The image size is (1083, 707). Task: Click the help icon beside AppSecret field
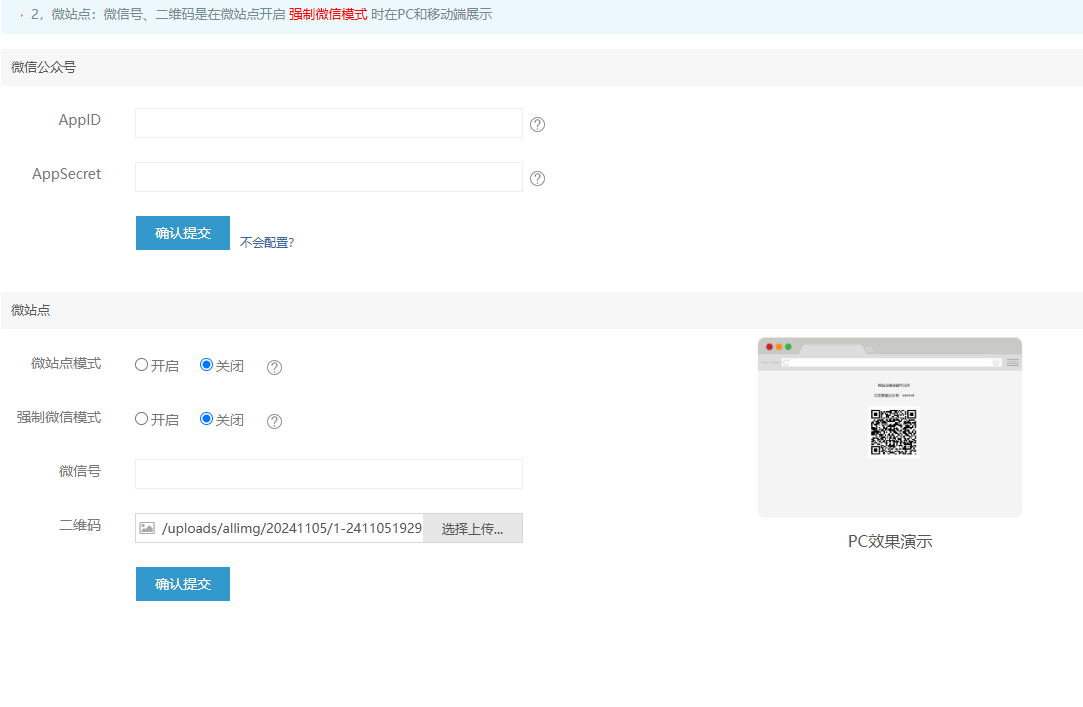pos(537,179)
